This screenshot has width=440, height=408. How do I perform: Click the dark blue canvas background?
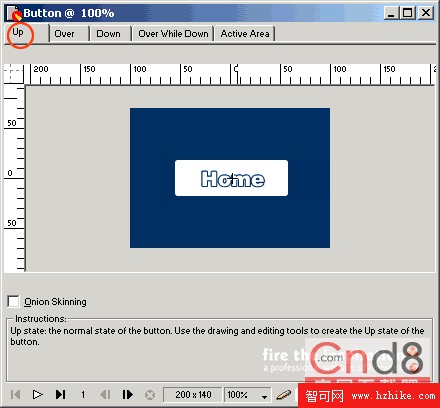pos(230,133)
